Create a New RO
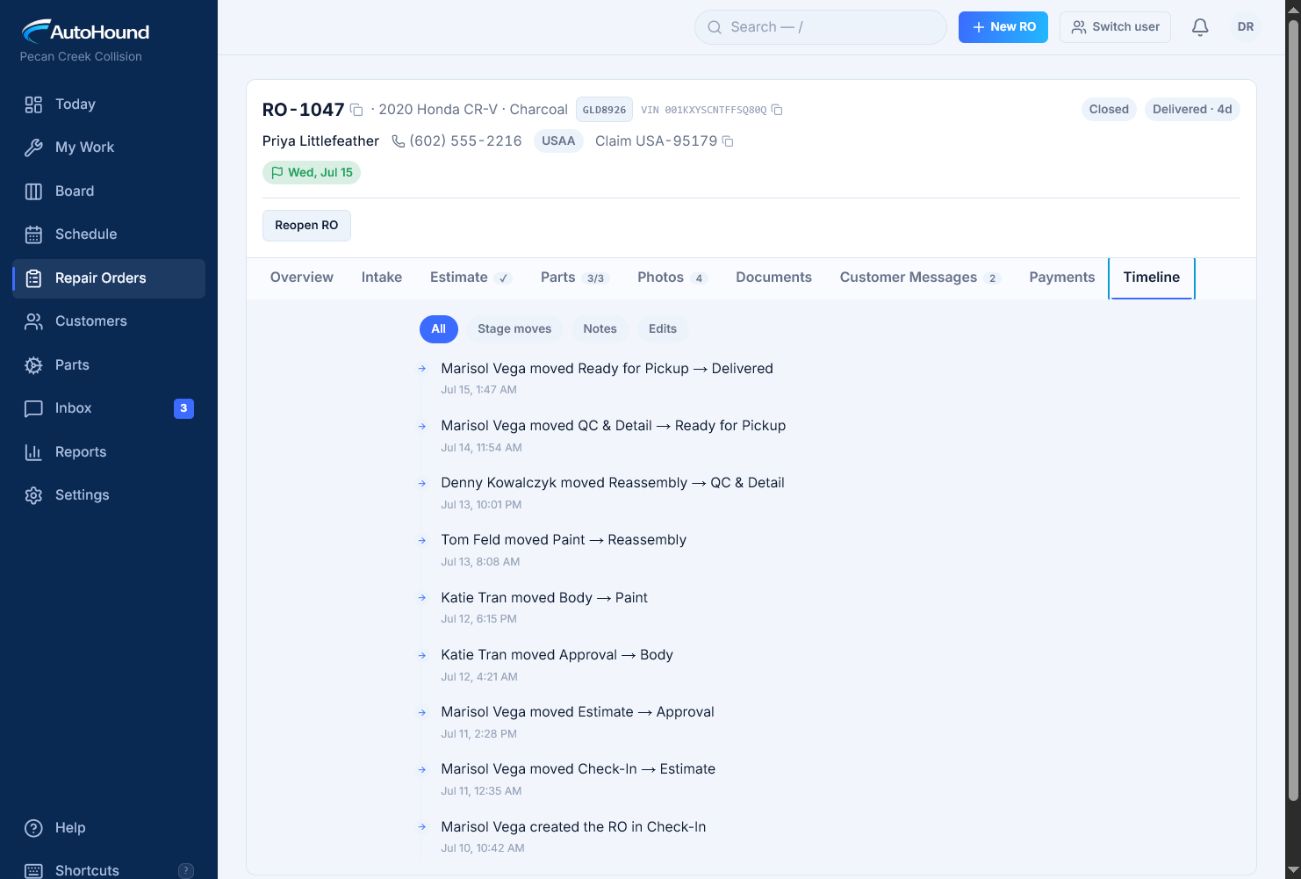The width and height of the screenshot is (1301, 879). click(1003, 27)
